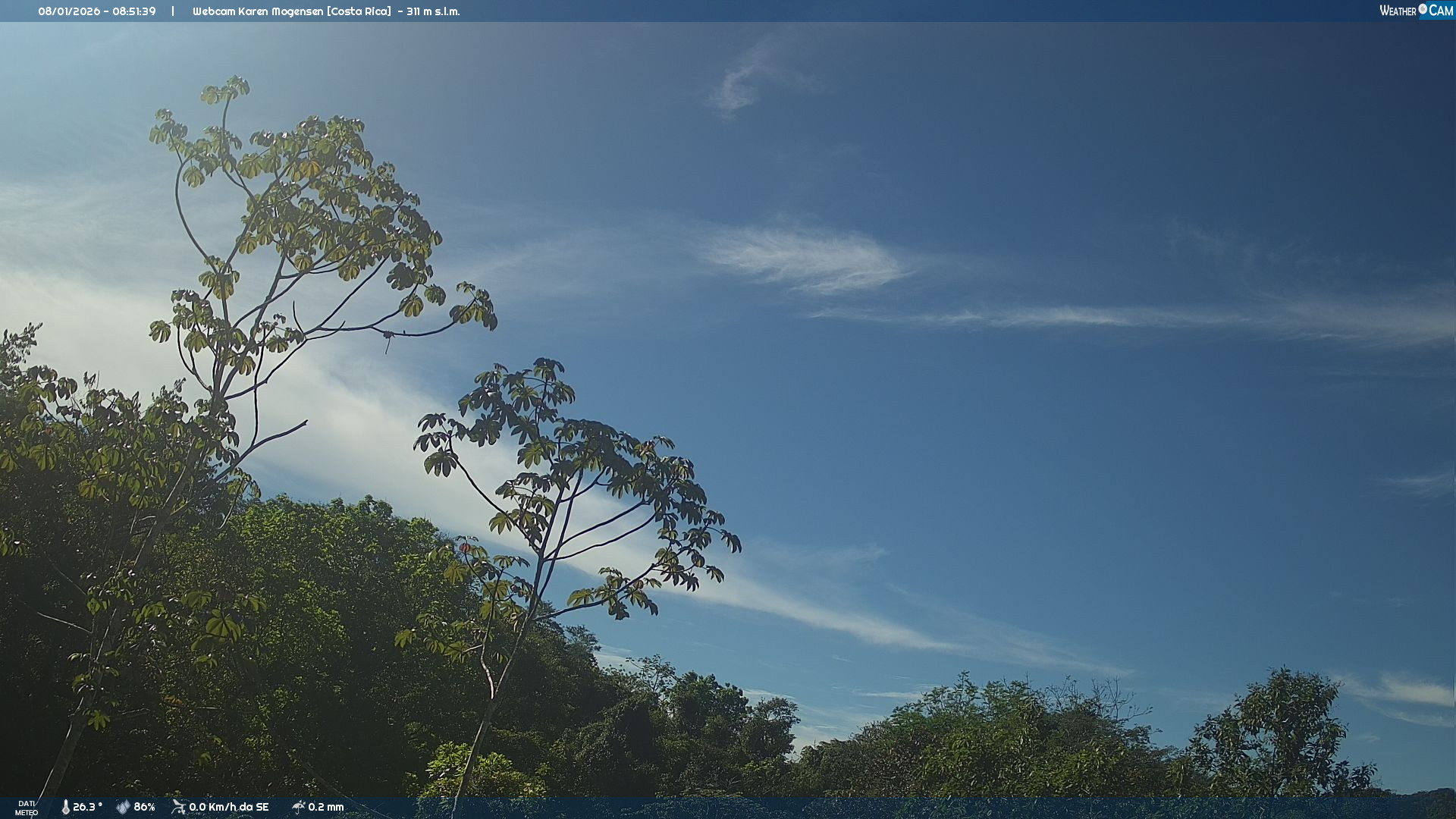Click the CAM word in the logo
This screenshot has width=1456, height=819.
pyautogui.click(x=1440, y=11)
